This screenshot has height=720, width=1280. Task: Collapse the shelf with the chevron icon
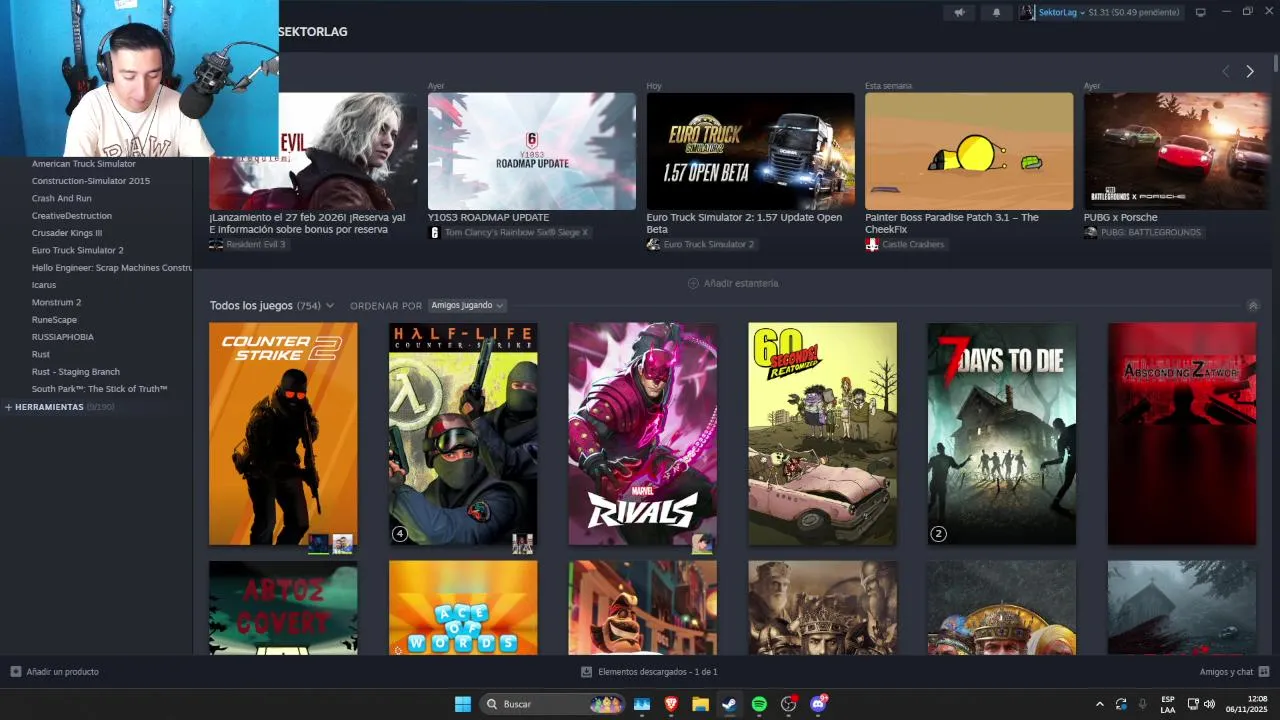coord(1253,305)
